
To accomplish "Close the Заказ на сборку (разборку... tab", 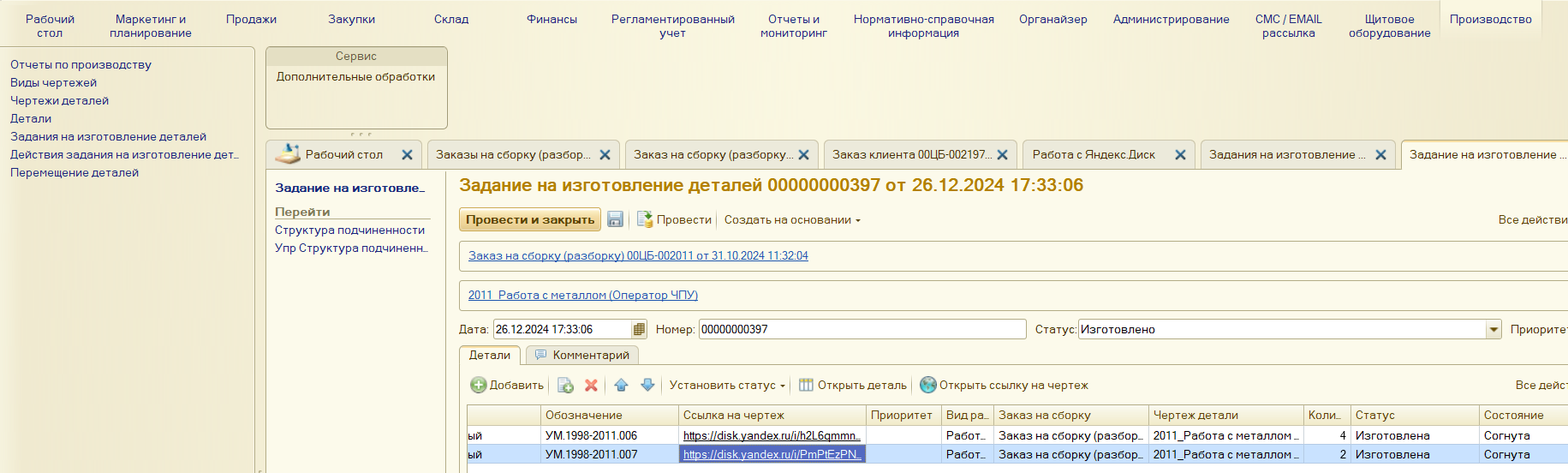I will click(803, 155).
